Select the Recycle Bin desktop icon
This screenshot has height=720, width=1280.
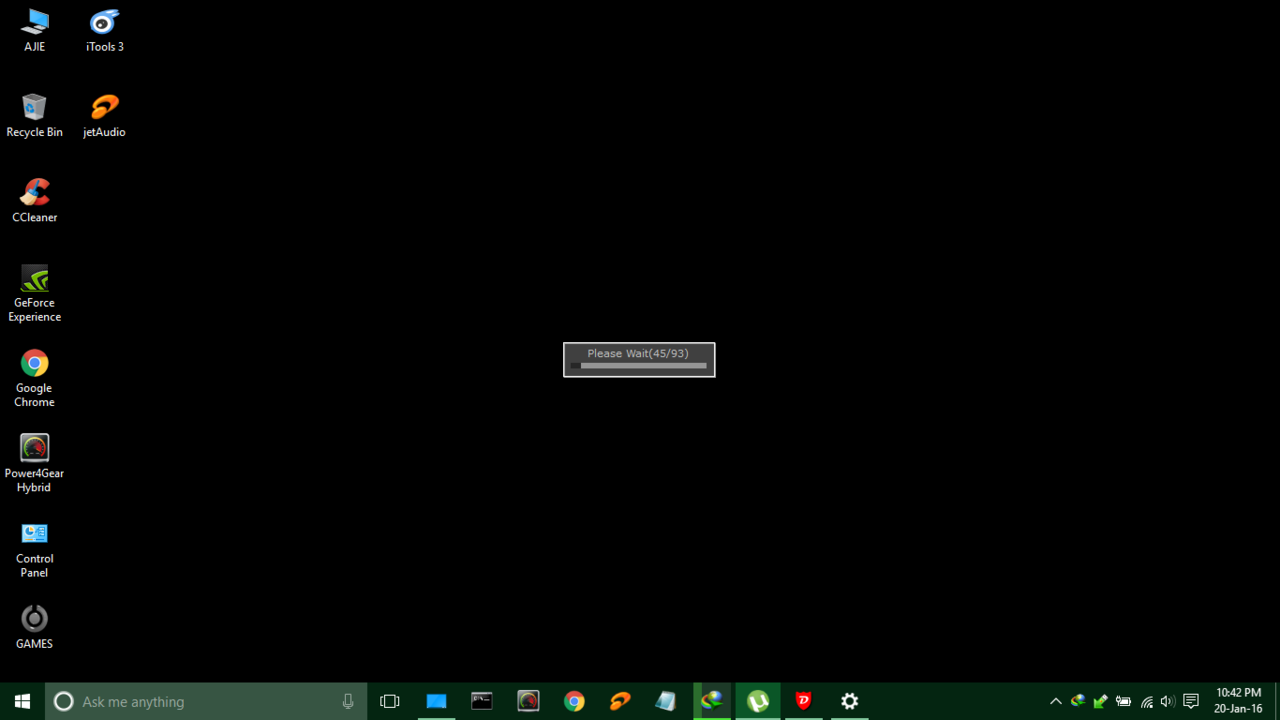35,116
